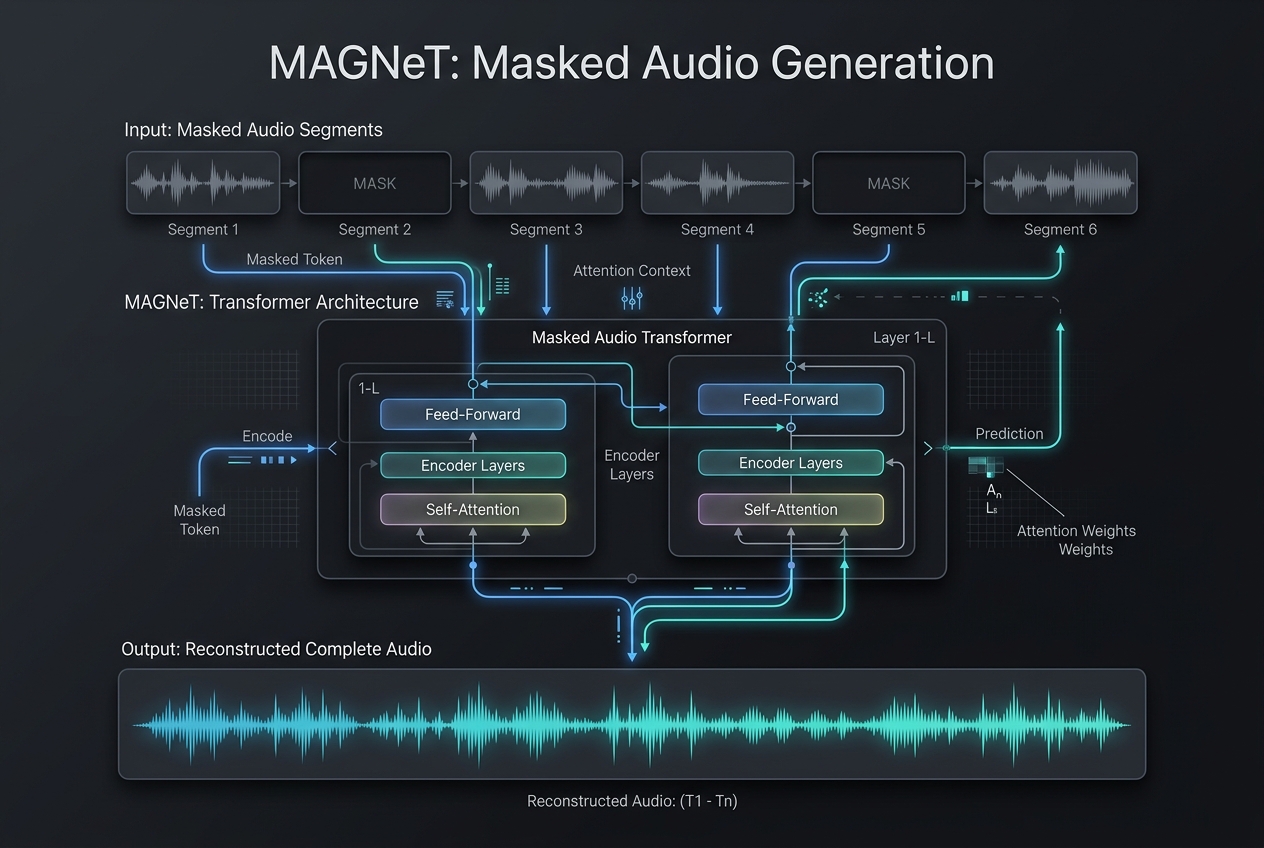
Task: Click the 'Masked Audio Transformer' title
Action: click(632, 337)
